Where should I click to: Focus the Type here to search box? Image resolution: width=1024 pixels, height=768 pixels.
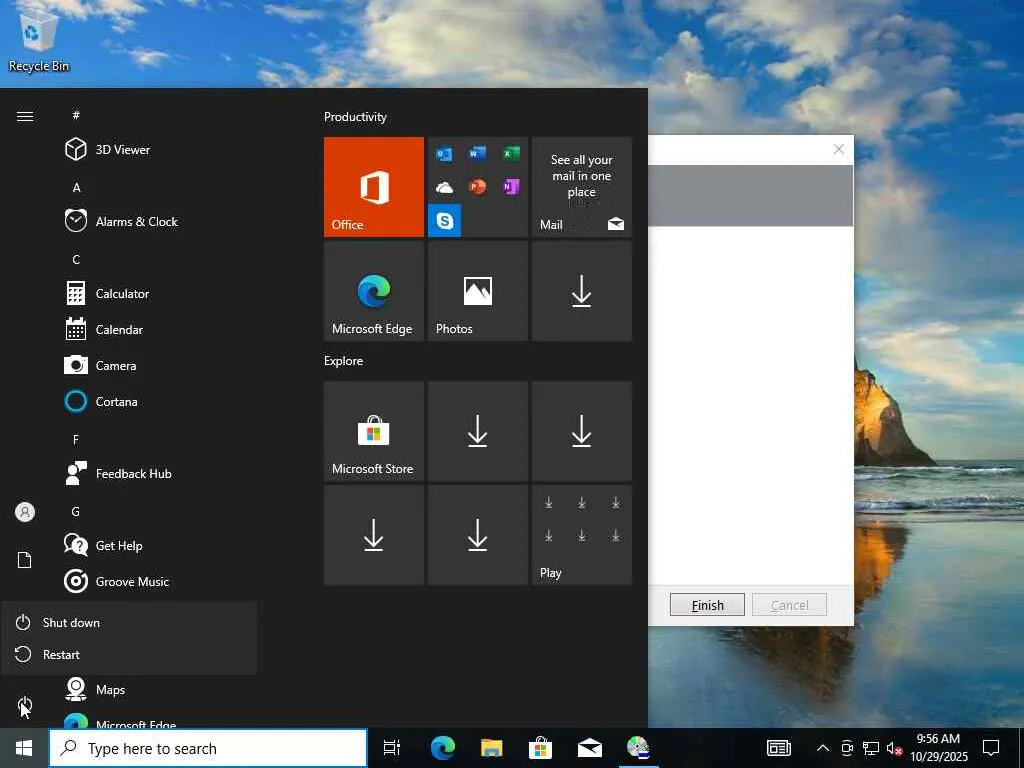[208, 748]
